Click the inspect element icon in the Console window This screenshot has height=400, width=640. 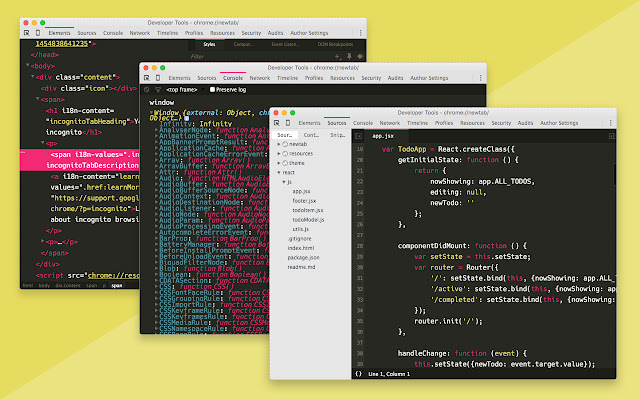tap(146, 77)
